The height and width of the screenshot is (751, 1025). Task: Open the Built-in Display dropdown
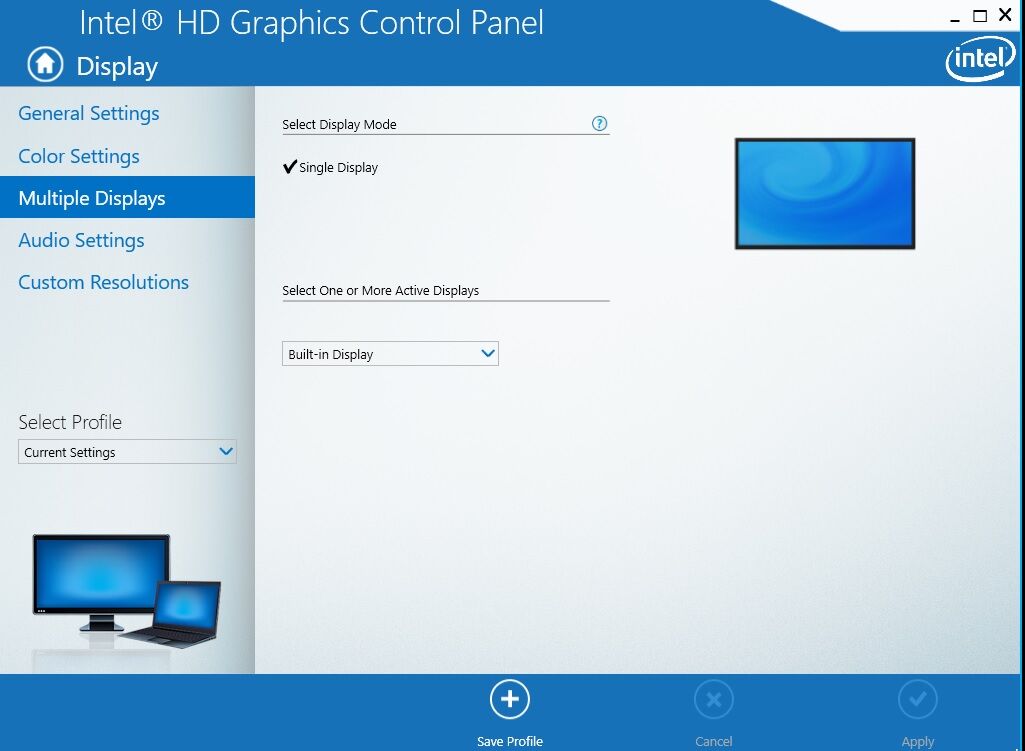(x=390, y=354)
